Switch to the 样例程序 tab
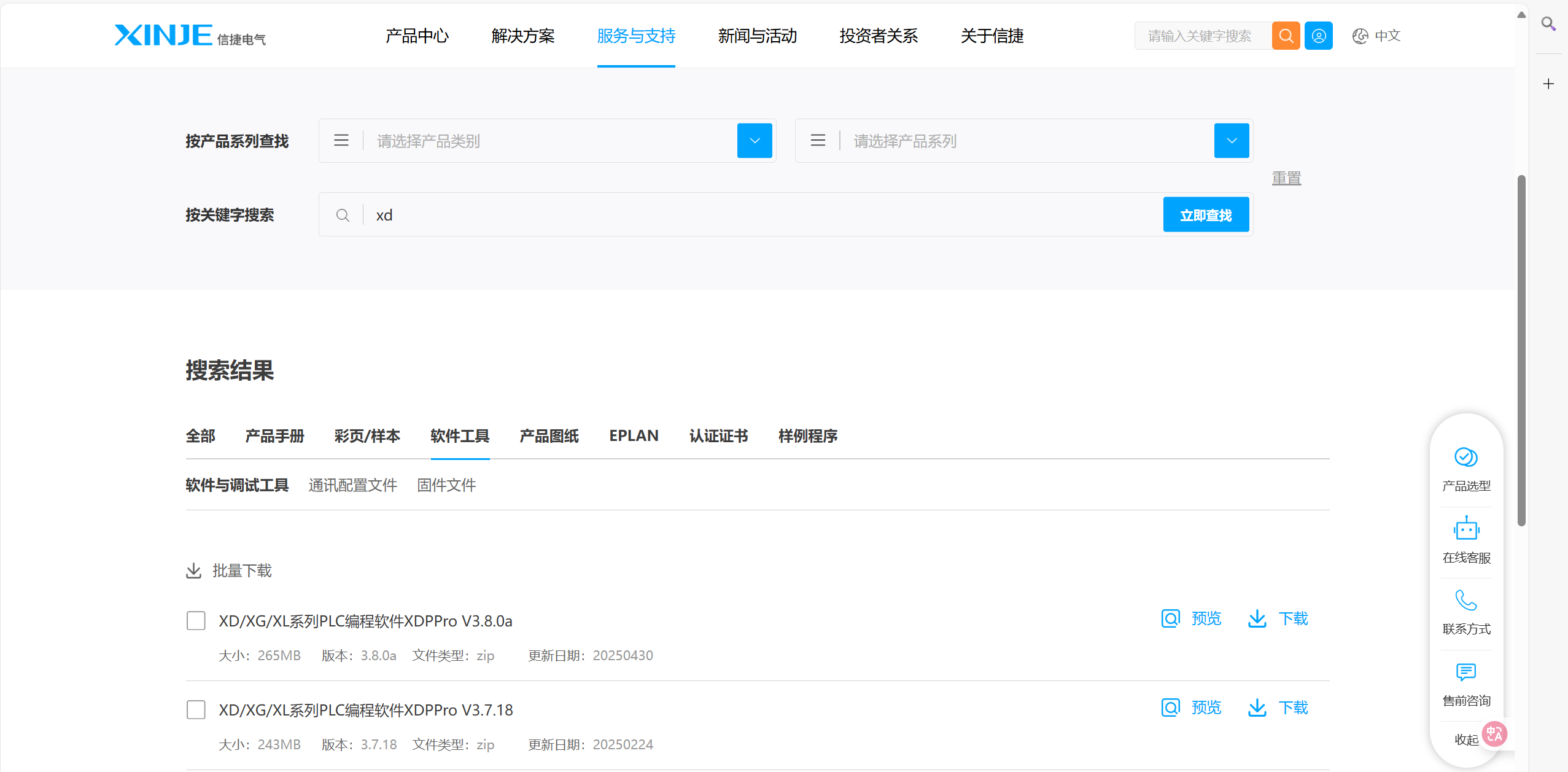 click(808, 436)
